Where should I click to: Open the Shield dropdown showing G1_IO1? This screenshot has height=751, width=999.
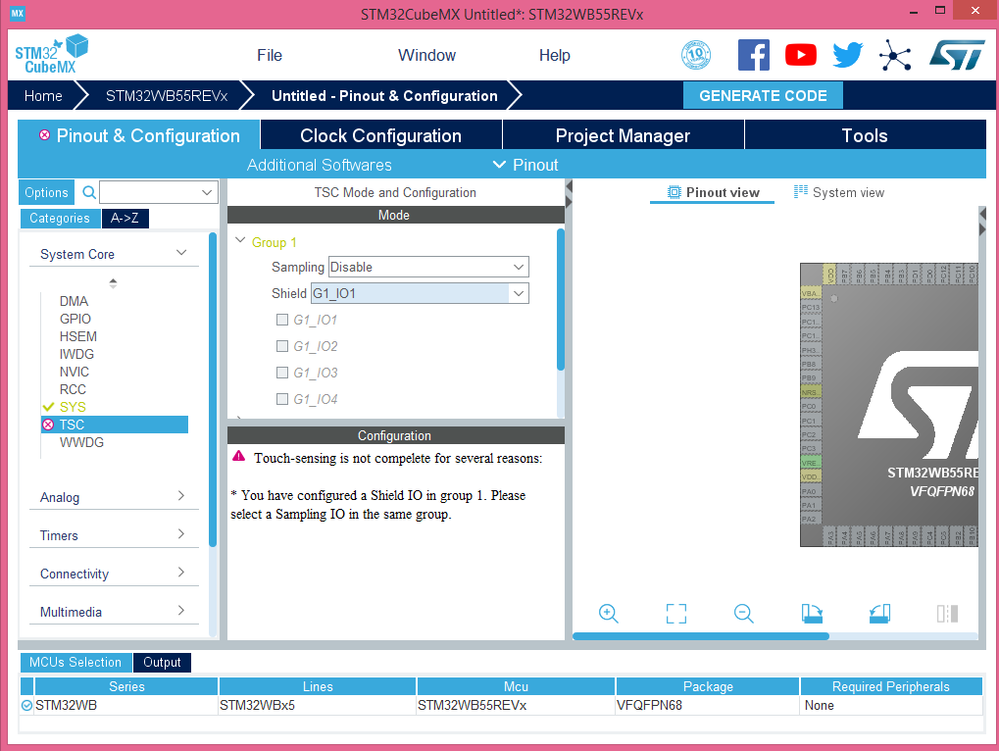pyautogui.click(x=420, y=293)
